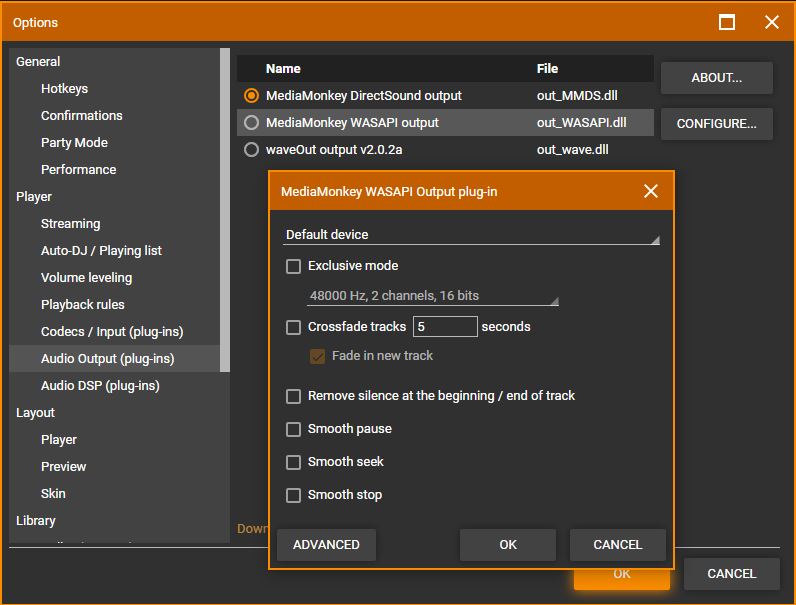This screenshot has width=796, height=605.
Task: Maximize the Options window
Action: [726, 22]
